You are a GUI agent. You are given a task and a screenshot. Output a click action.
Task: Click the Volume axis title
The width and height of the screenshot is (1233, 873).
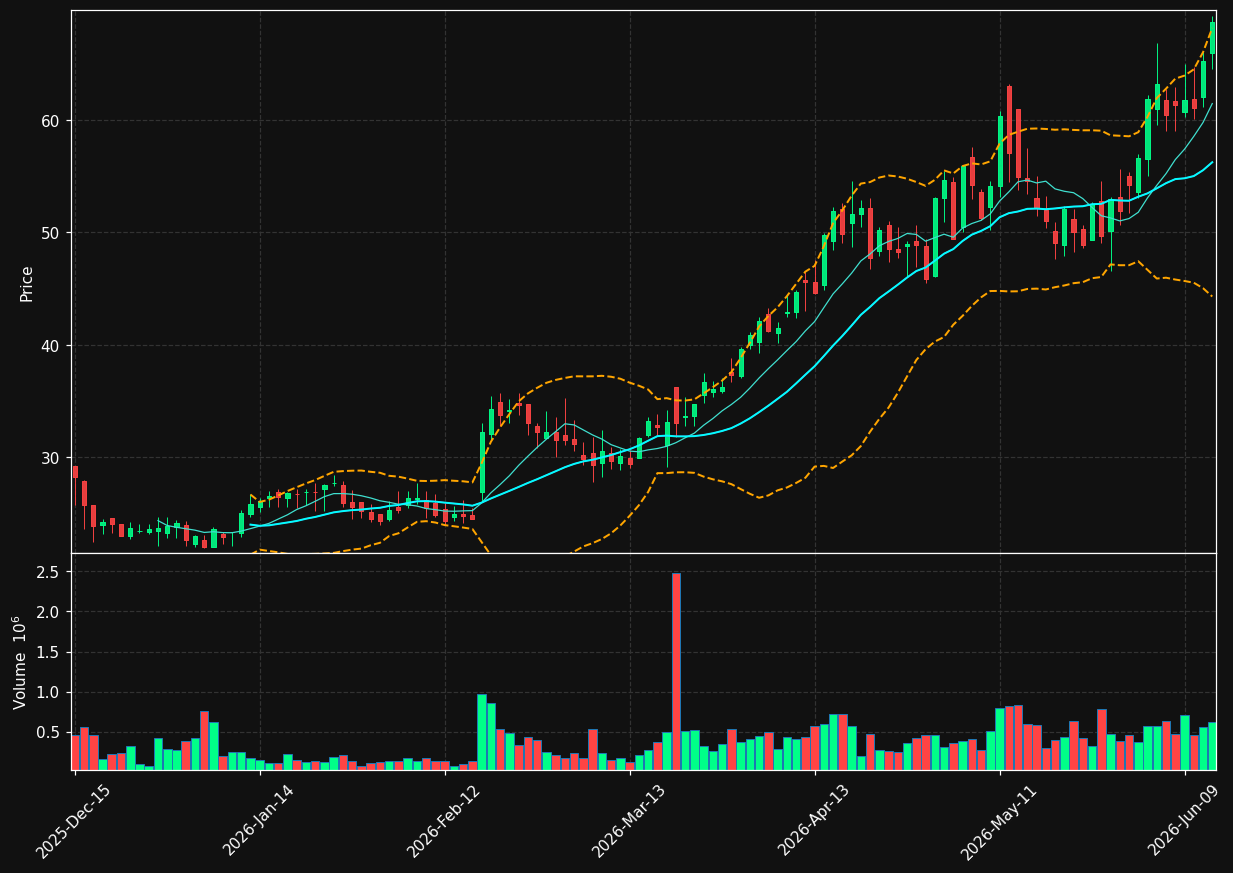(20, 663)
